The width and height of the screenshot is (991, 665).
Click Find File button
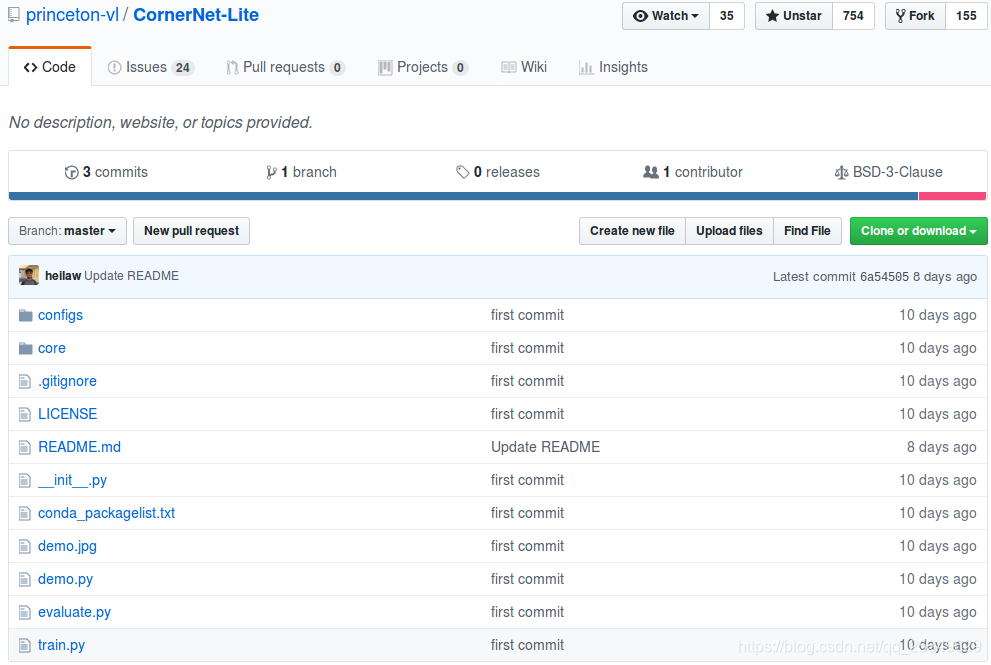(807, 231)
